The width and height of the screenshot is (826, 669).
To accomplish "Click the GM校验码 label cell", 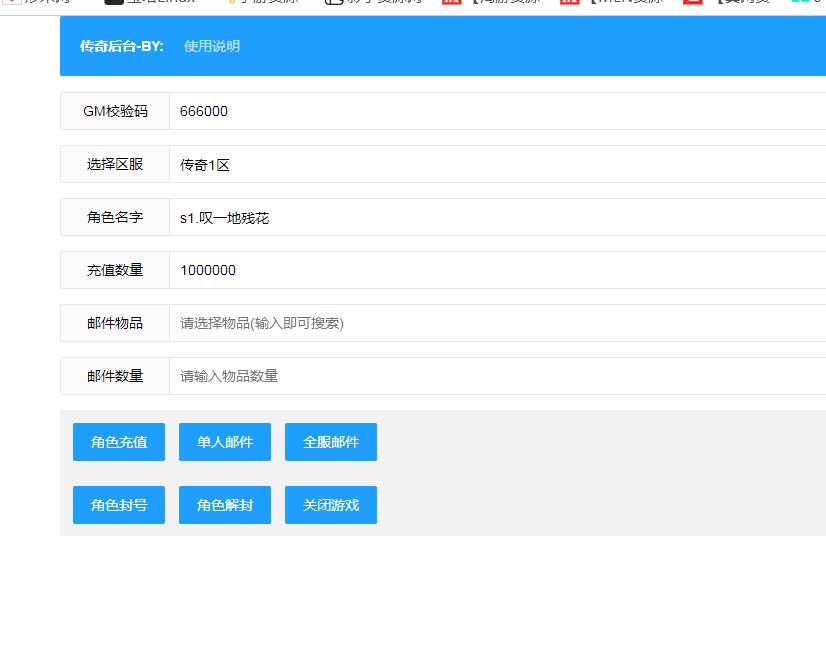I will click(x=115, y=111).
